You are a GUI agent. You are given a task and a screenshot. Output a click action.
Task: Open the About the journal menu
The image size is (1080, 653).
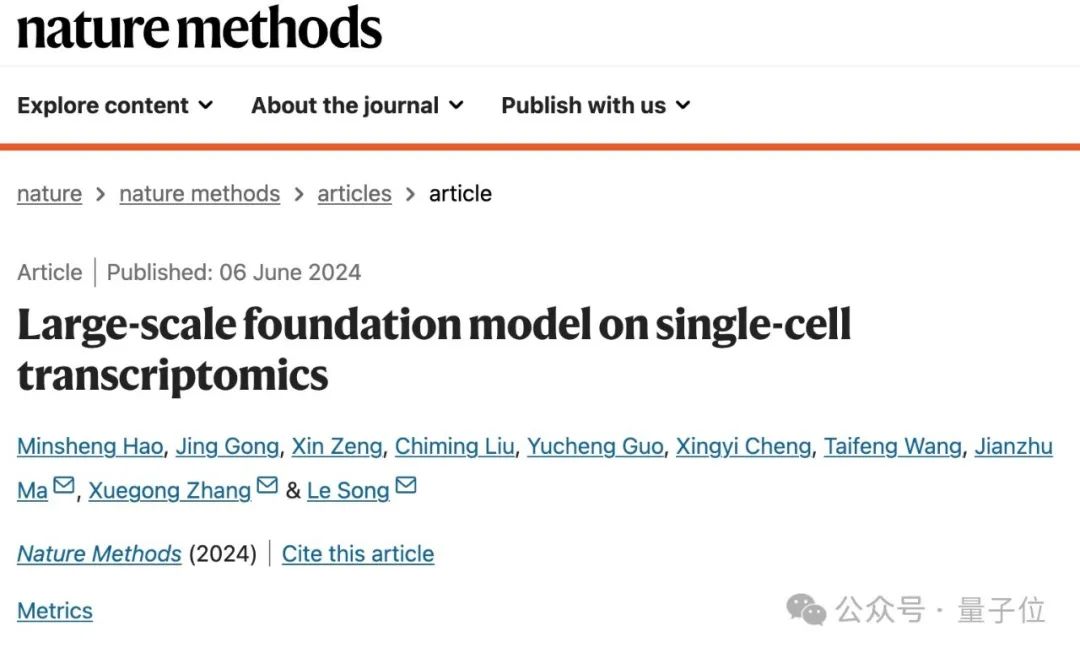(357, 105)
